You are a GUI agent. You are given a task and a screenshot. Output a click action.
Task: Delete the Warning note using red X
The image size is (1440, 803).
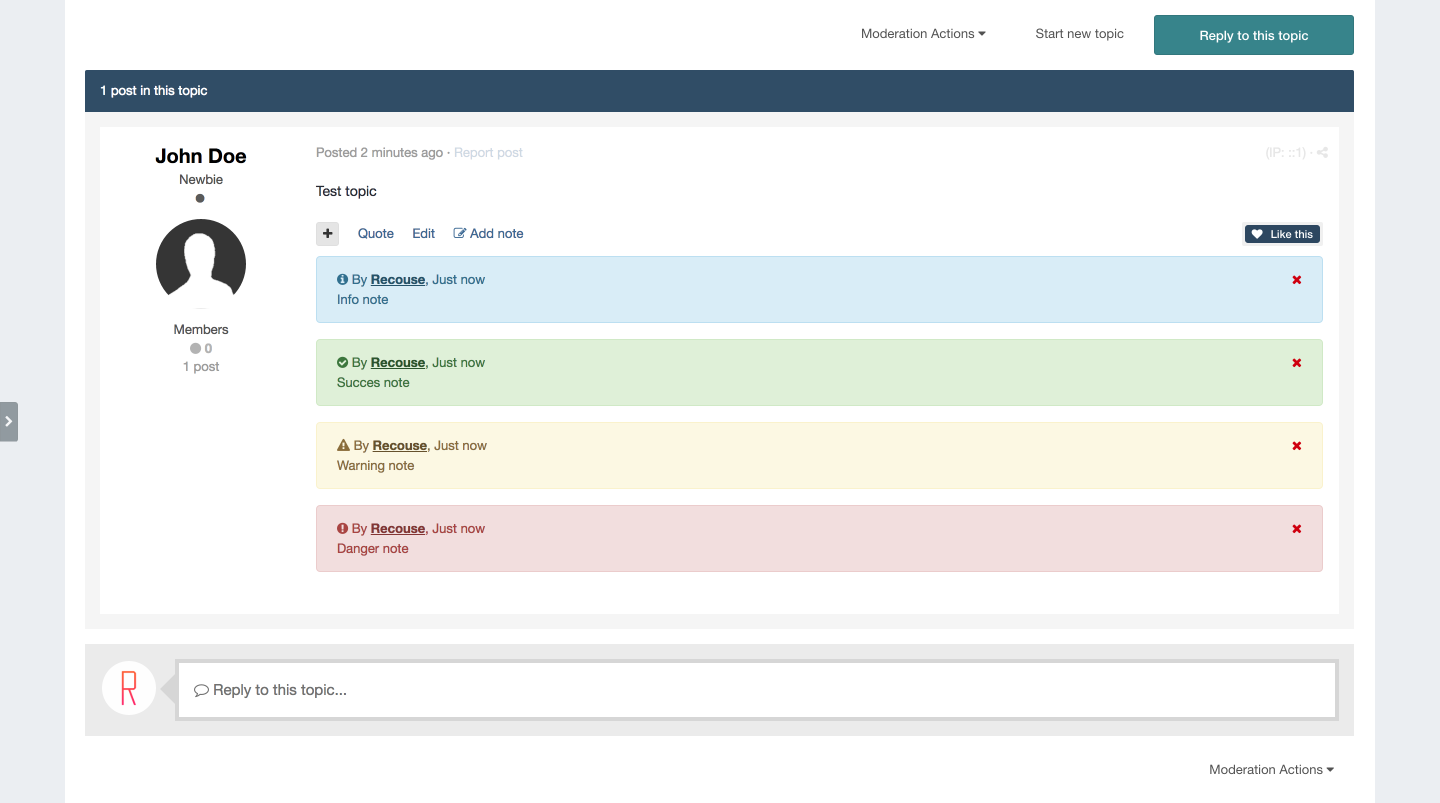1297,446
